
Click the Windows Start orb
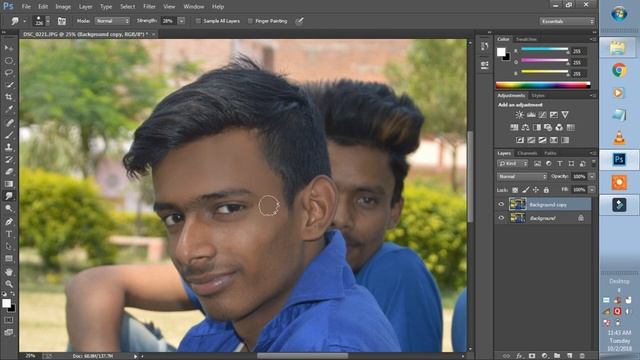coord(619,14)
